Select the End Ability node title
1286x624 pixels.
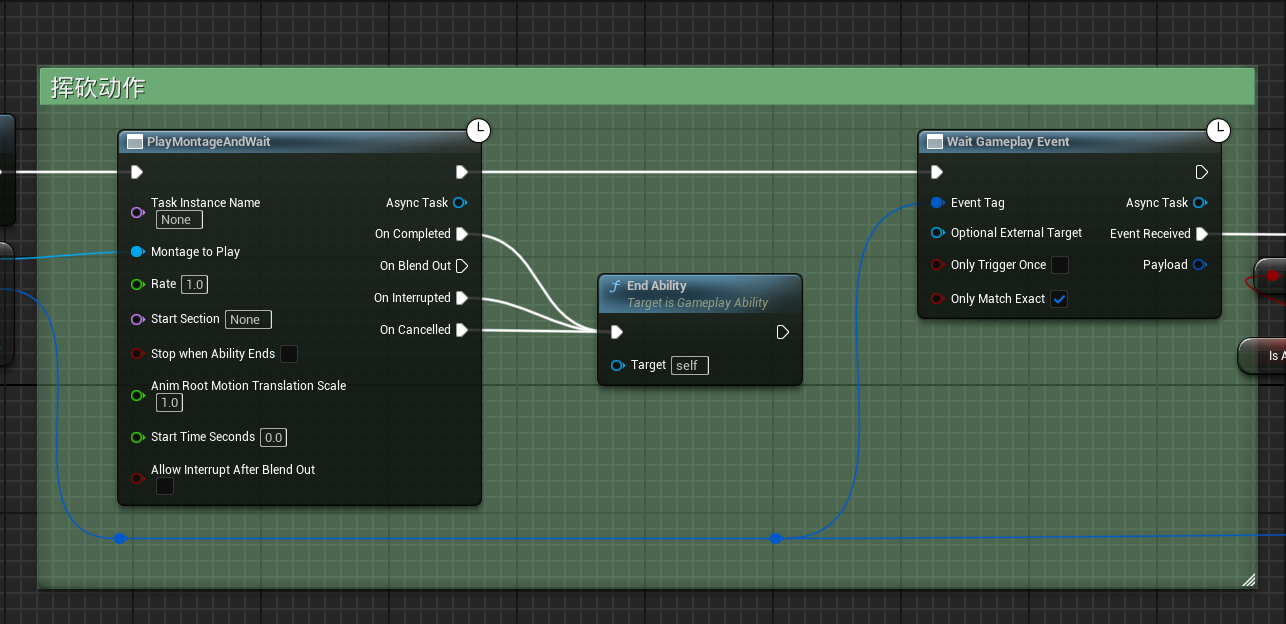pyautogui.click(x=656, y=286)
